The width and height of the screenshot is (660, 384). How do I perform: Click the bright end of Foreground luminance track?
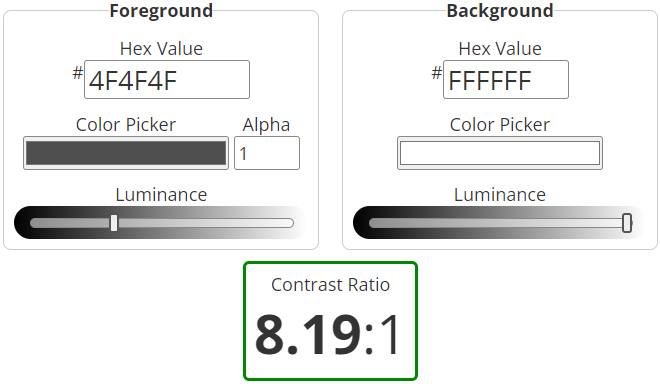tap(286, 223)
